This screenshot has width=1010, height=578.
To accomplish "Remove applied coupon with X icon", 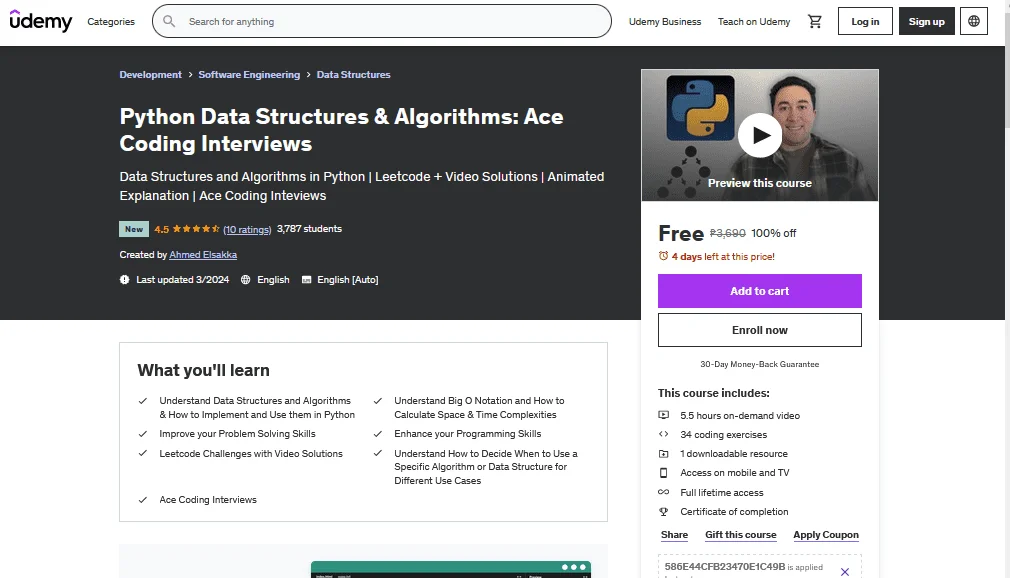I will click(844, 572).
